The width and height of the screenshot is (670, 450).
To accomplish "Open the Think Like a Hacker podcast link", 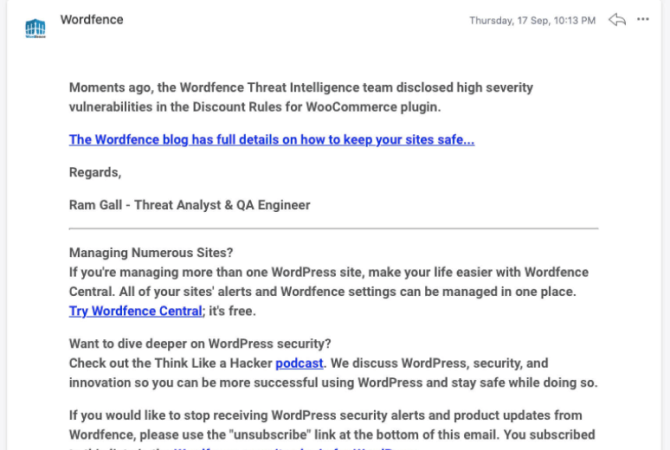I will pos(299,363).
